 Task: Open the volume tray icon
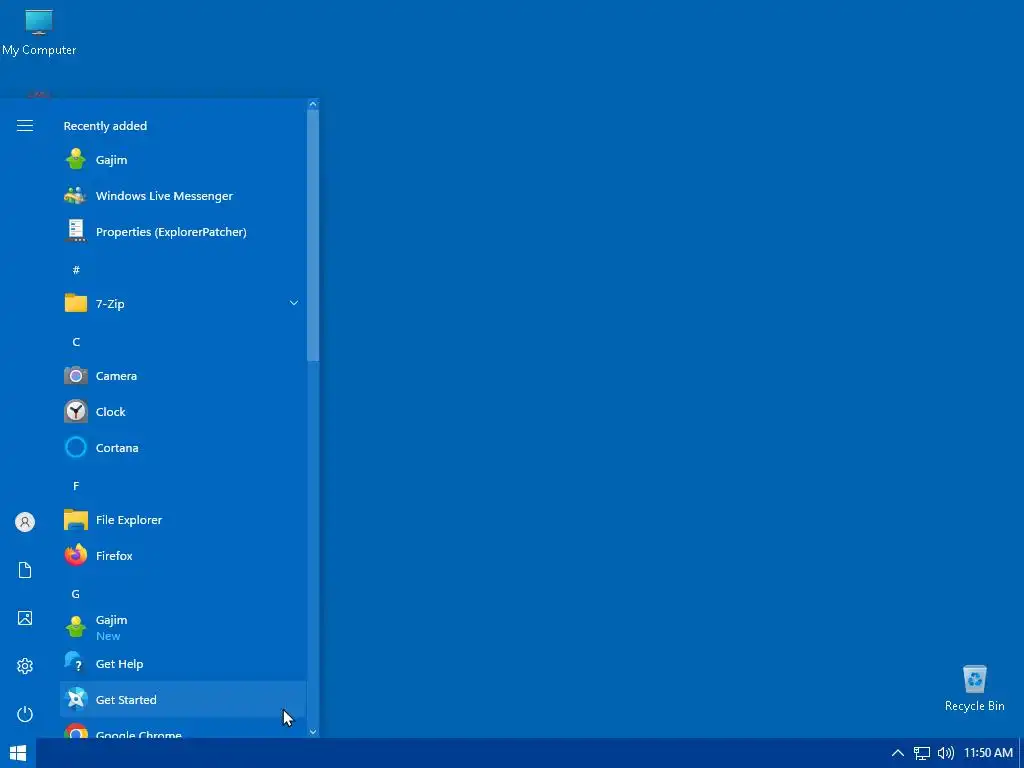[x=945, y=753]
